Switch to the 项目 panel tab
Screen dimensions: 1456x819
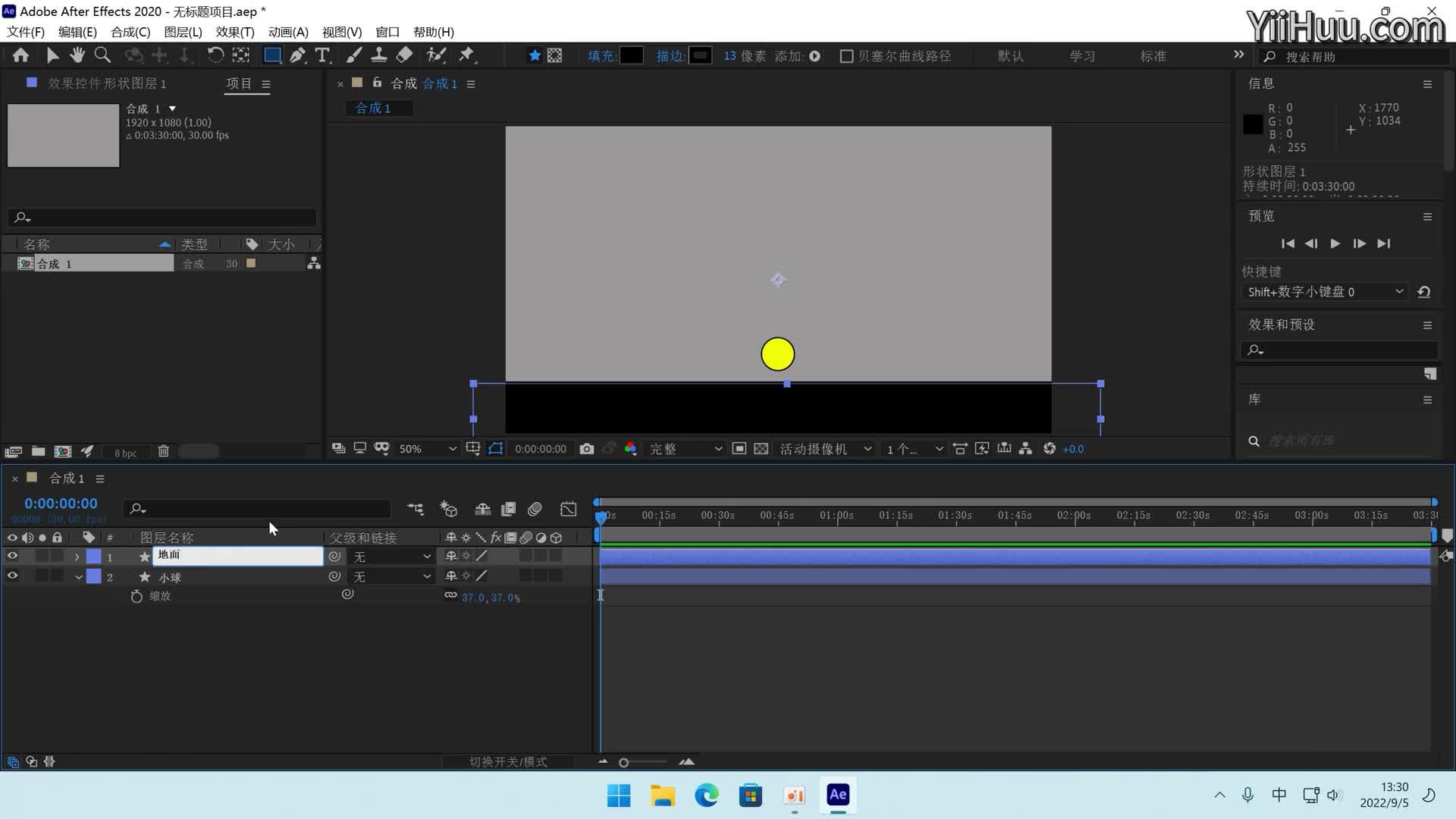239,83
